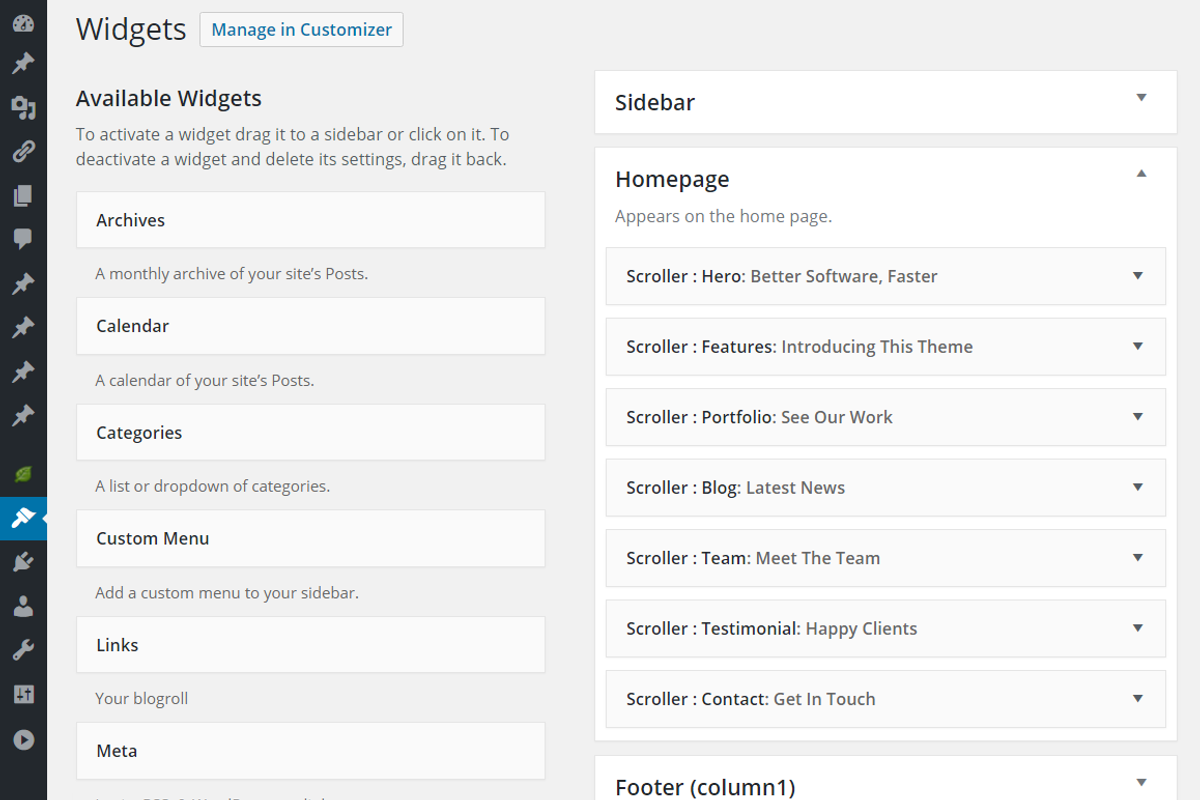The height and width of the screenshot is (800, 1200).
Task: Expand the Scroller Blog widget arrow
Action: [x=1137, y=487]
